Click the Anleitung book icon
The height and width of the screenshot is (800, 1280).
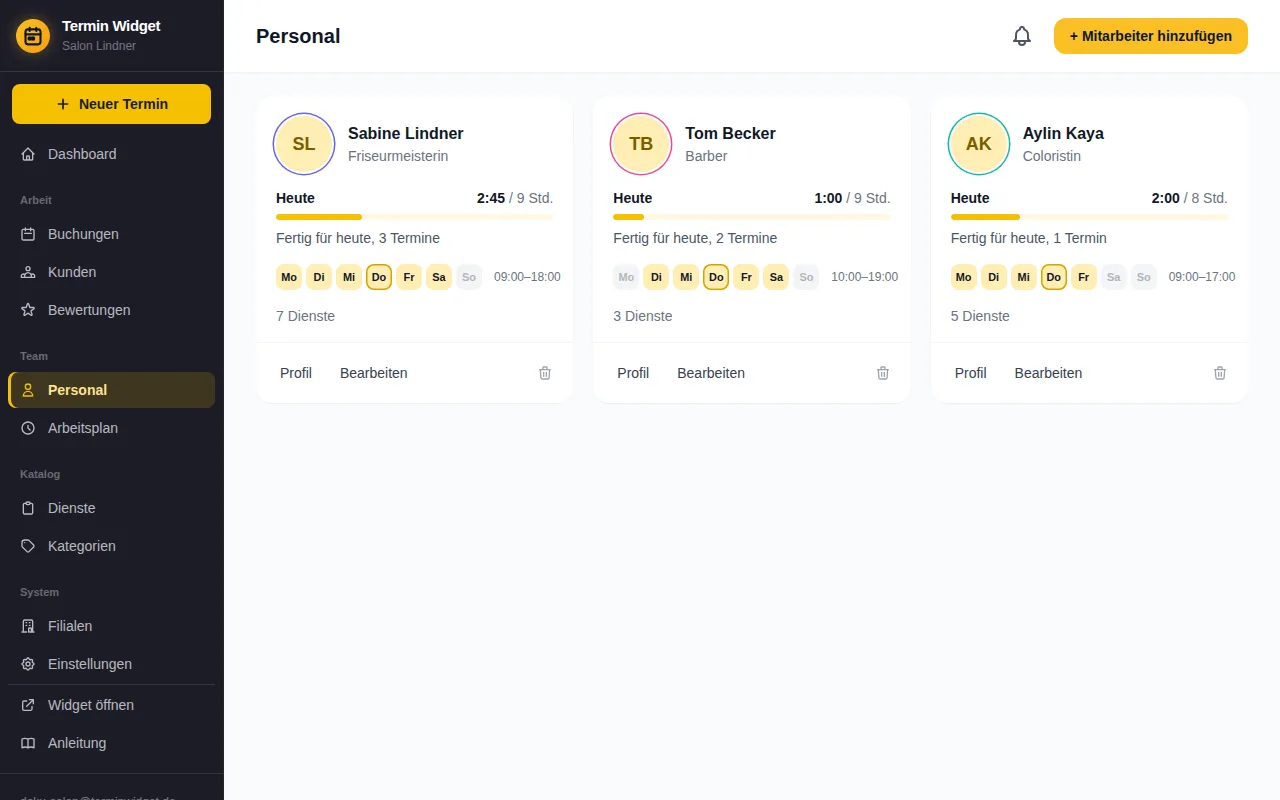point(28,743)
